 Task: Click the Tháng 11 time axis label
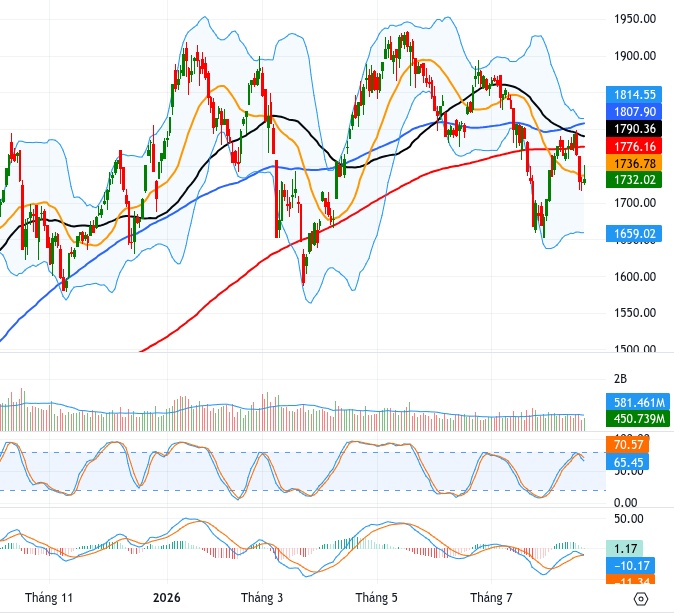tap(49, 598)
